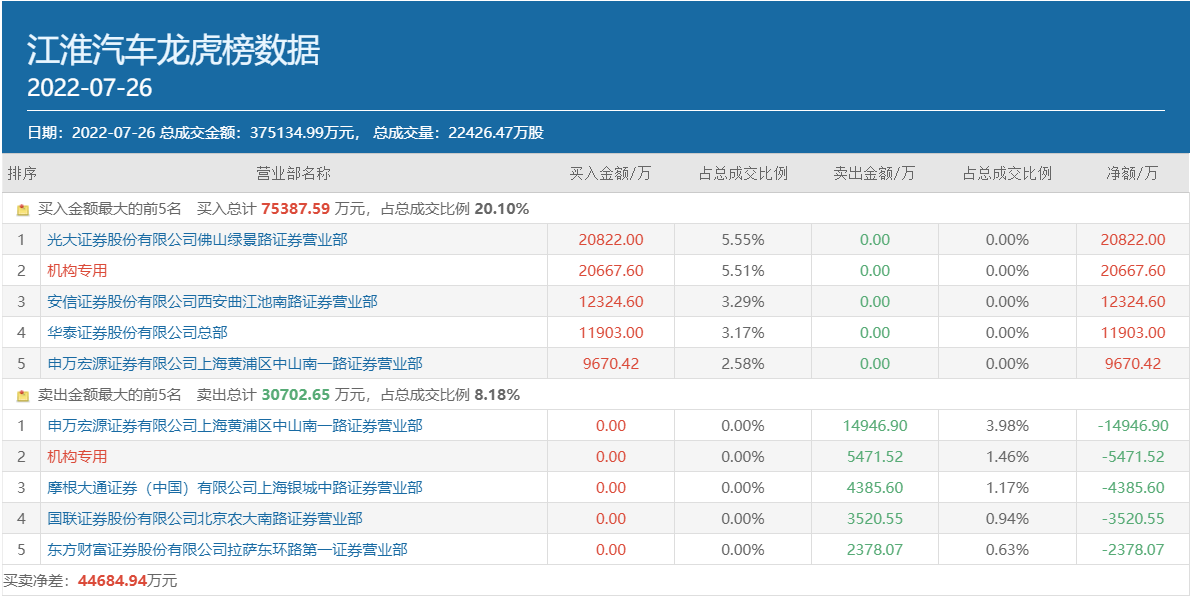Click the 买入总计 75387.59 value
This screenshot has height=598, width=1192.
tap(295, 209)
